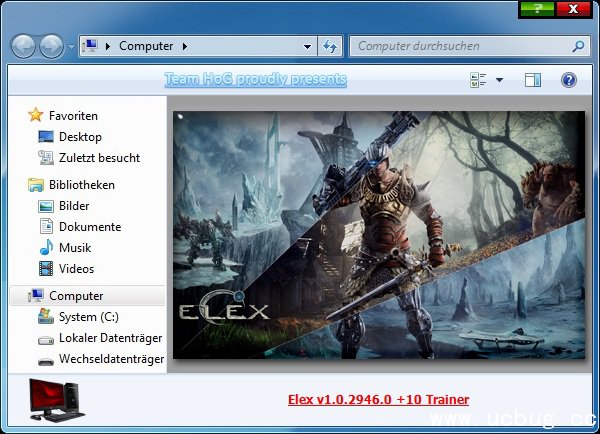Click the search magnifier icon
Image resolution: width=600 pixels, height=434 pixels.
coord(578,46)
